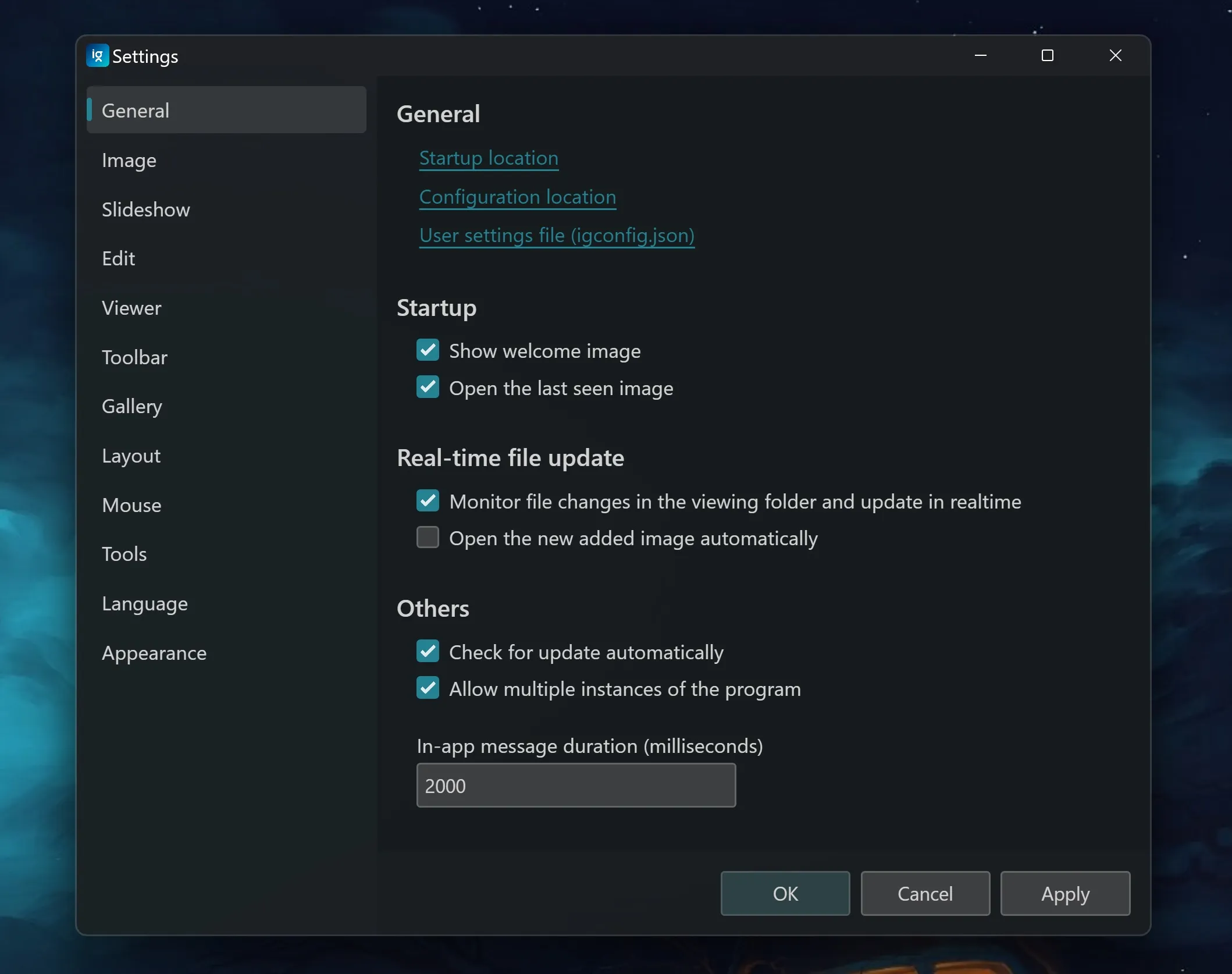Open the Mouse settings section
Screen dimensions: 1232x974
[131, 505]
